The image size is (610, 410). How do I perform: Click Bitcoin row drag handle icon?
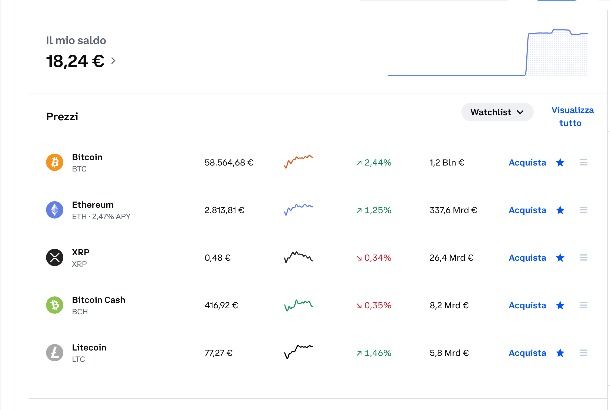coord(584,162)
